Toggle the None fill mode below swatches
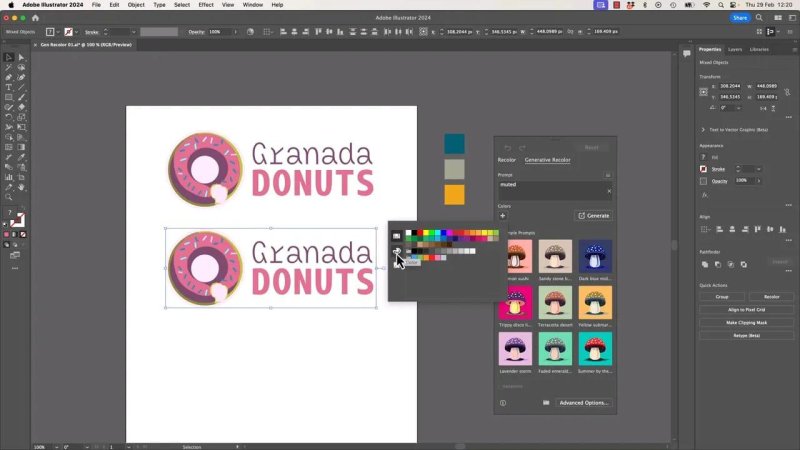800x450 pixels. coord(22,235)
